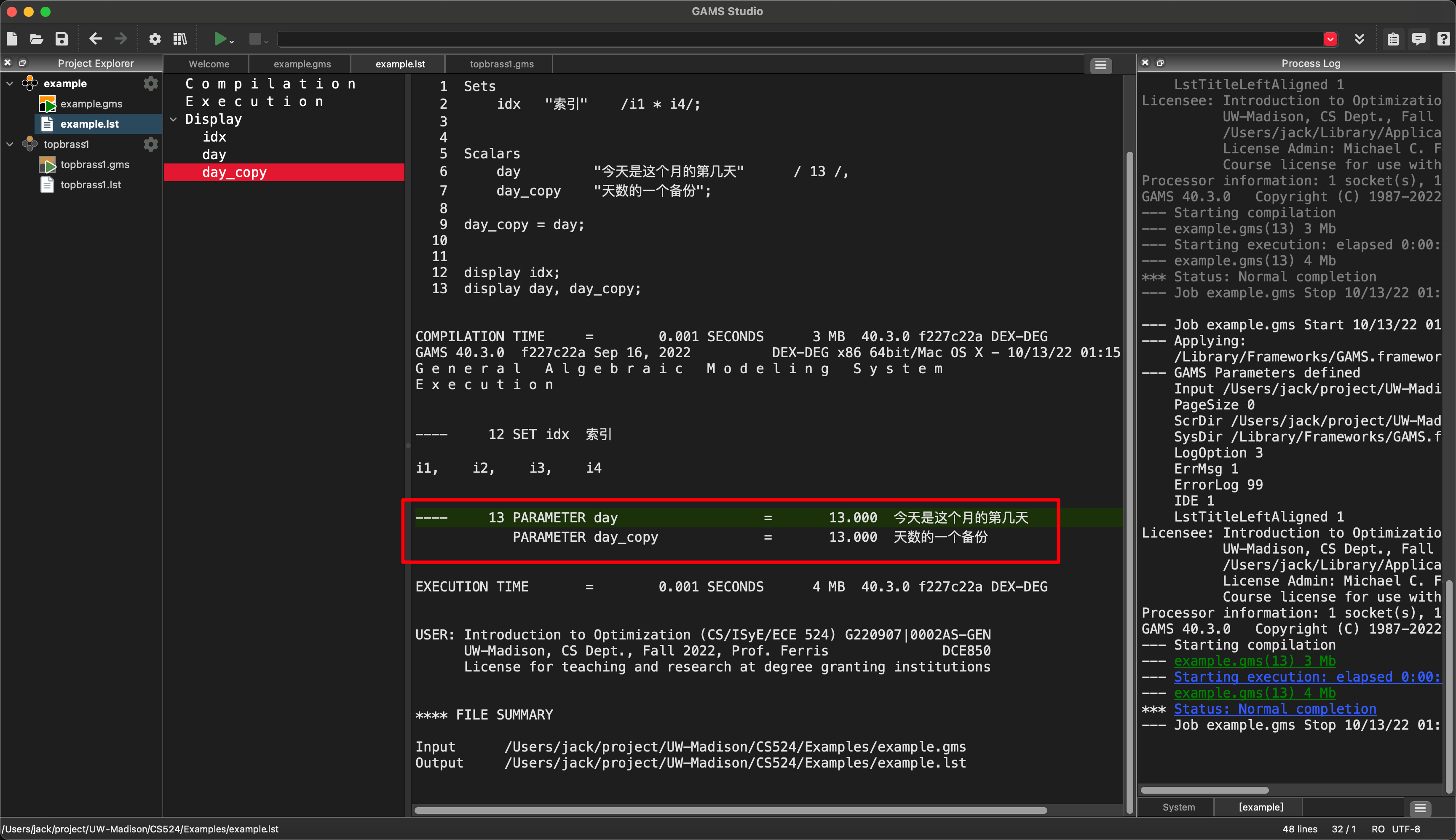
Task: Click the 'COMPILATION TIME' line in listing
Action: pos(731,336)
